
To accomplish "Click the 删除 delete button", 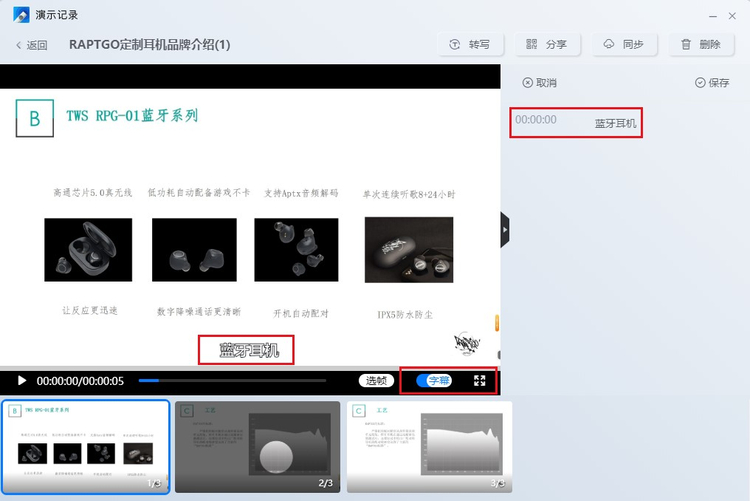I will 701,45.
